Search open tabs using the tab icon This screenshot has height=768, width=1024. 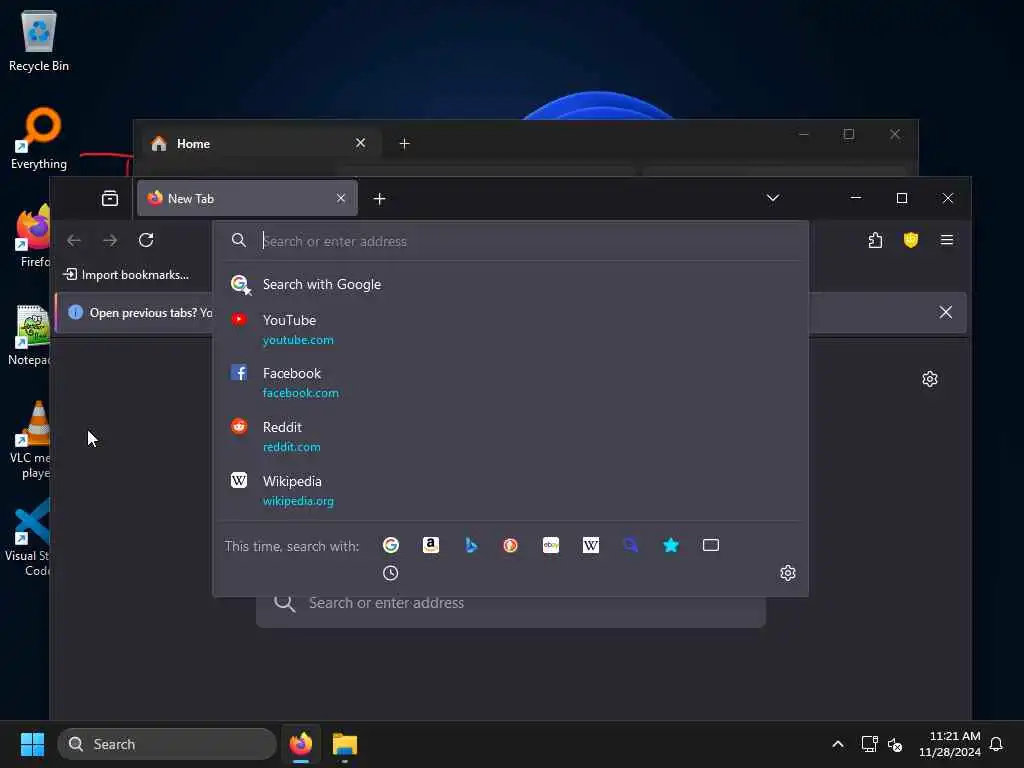(711, 545)
